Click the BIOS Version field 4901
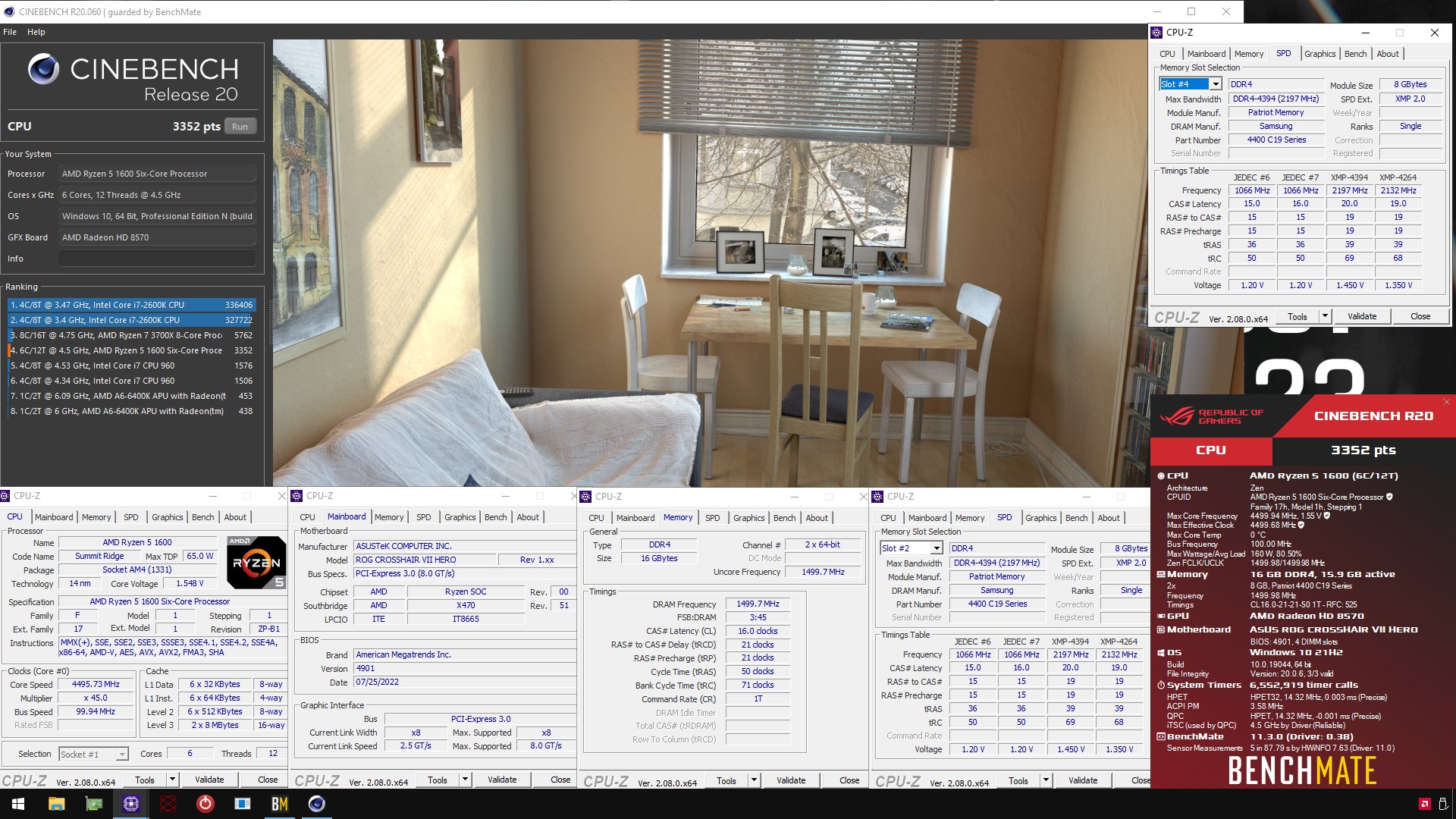This screenshot has height=819, width=1456. coord(464,669)
